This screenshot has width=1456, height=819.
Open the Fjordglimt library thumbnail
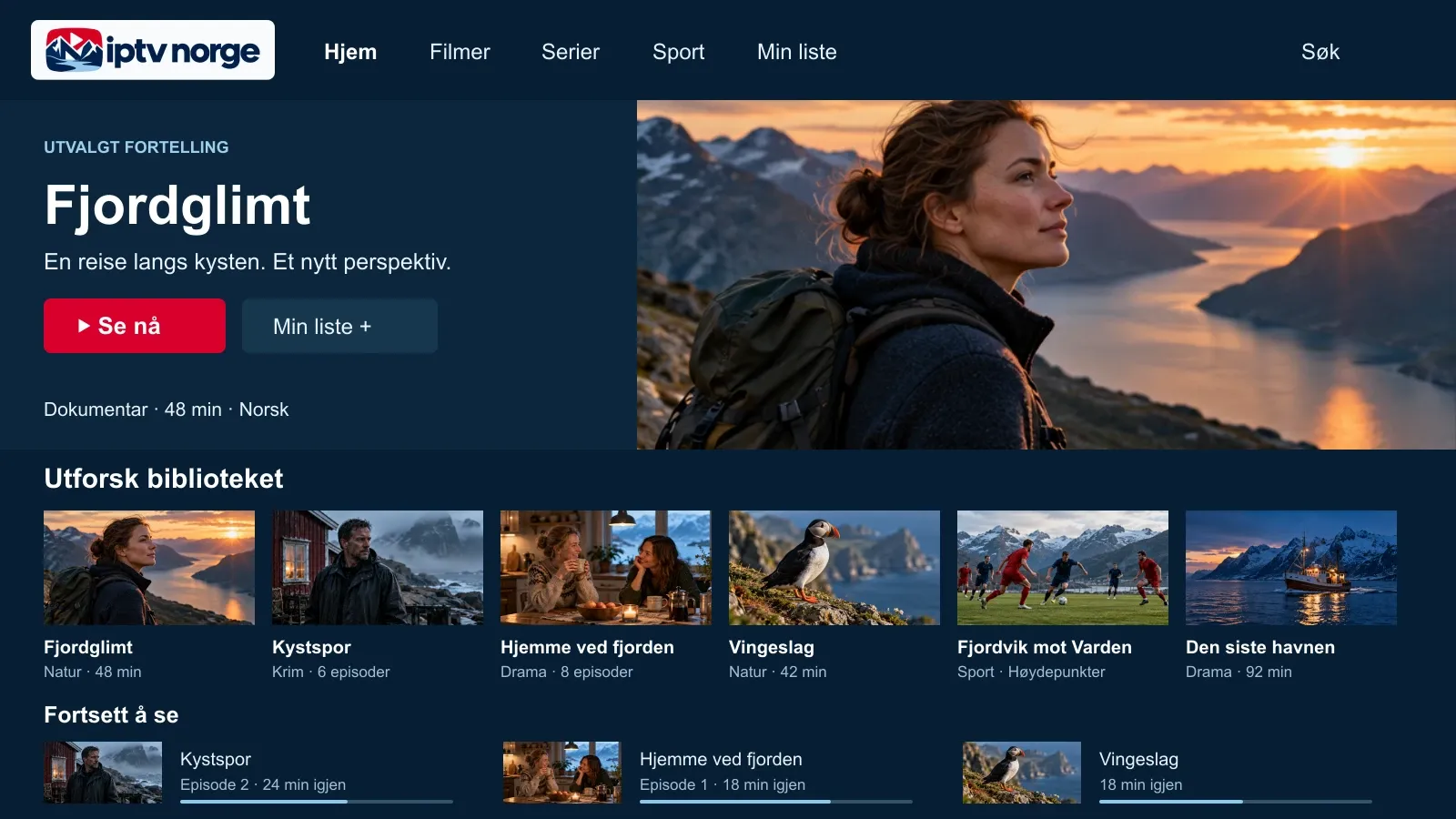pos(149,568)
